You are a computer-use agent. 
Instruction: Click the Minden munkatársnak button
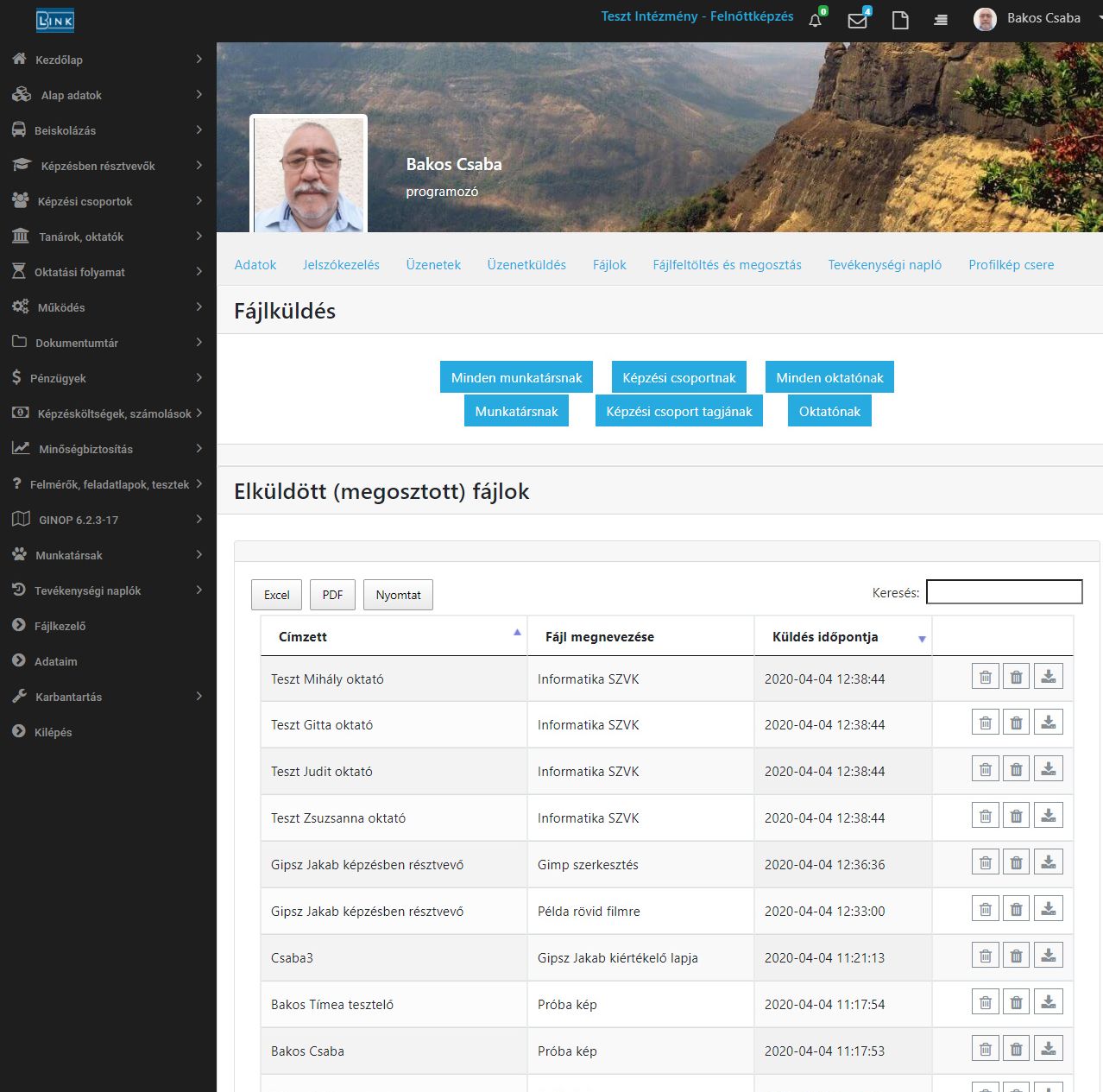tap(516, 377)
